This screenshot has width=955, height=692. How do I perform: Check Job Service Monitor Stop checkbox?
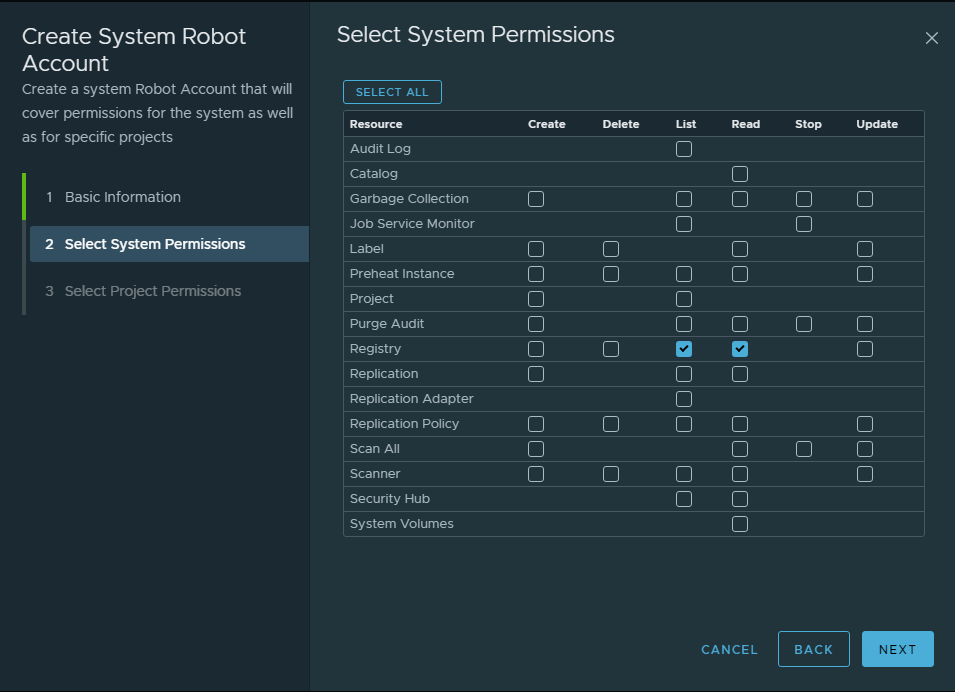804,224
